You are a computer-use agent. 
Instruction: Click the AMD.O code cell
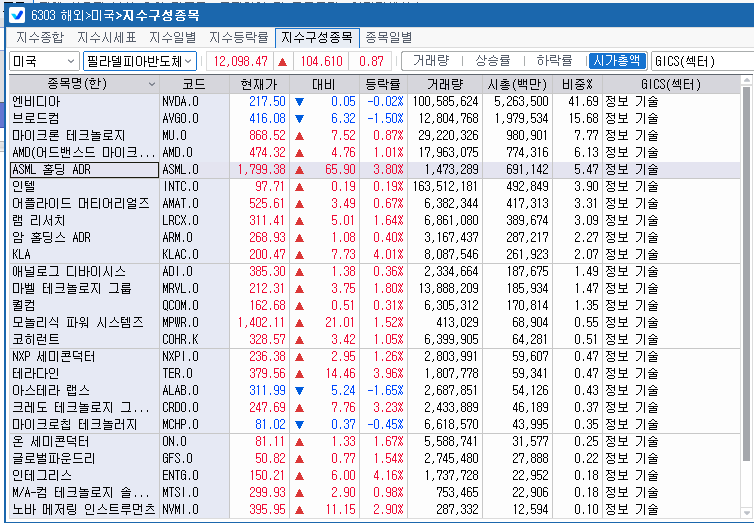coord(194,152)
